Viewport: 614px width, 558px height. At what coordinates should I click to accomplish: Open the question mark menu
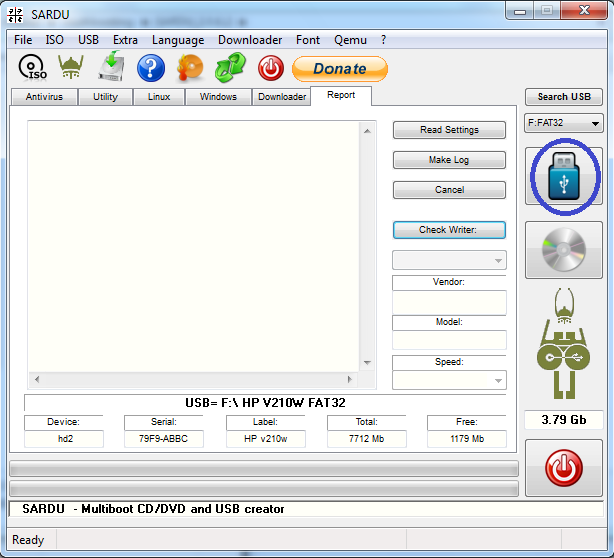[383, 40]
